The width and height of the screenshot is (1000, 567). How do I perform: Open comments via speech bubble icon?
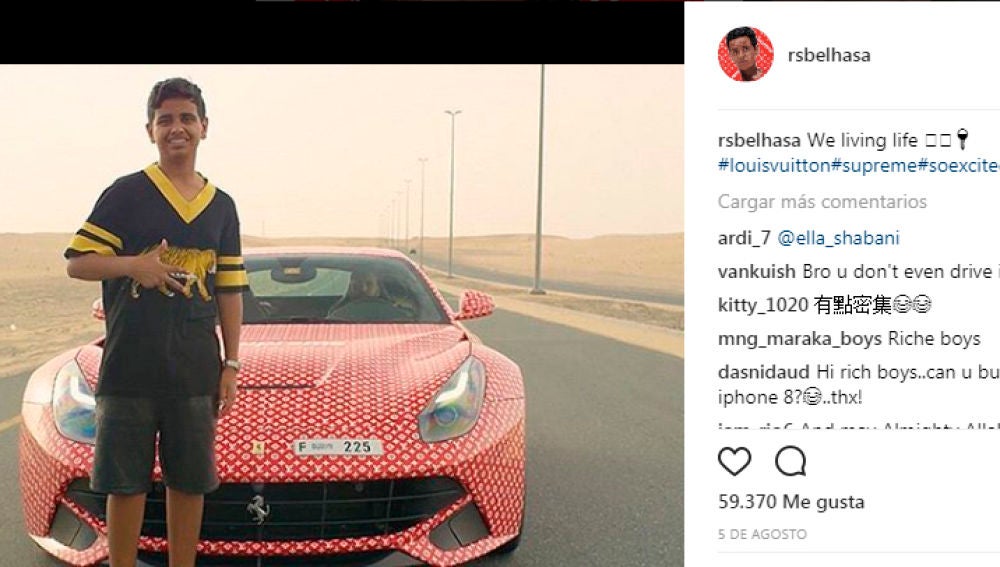point(791,461)
